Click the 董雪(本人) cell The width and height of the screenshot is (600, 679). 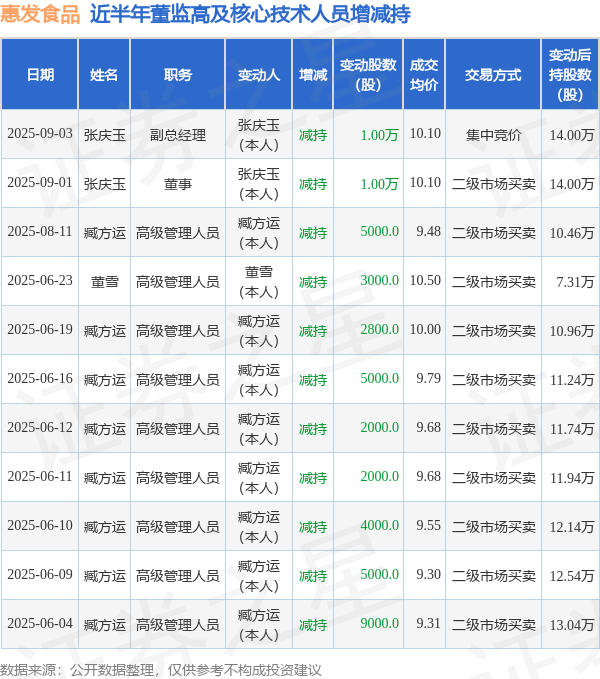pyautogui.click(x=259, y=282)
